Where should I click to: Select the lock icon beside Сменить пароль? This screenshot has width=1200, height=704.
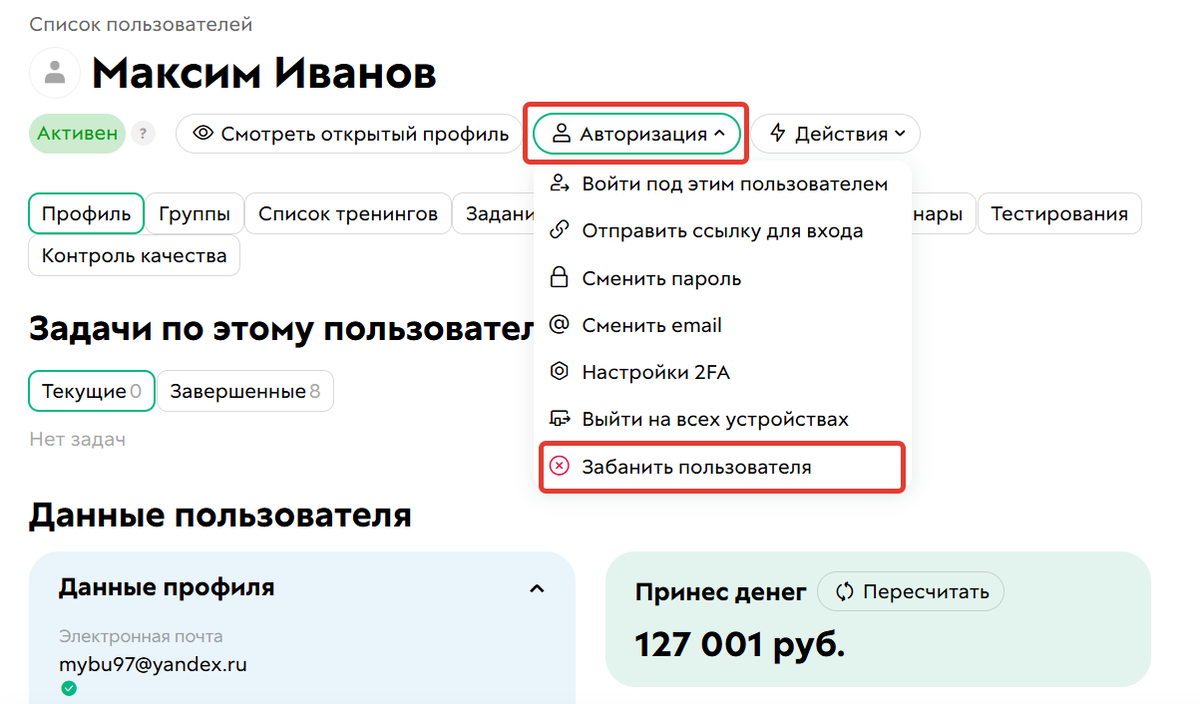click(558, 278)
